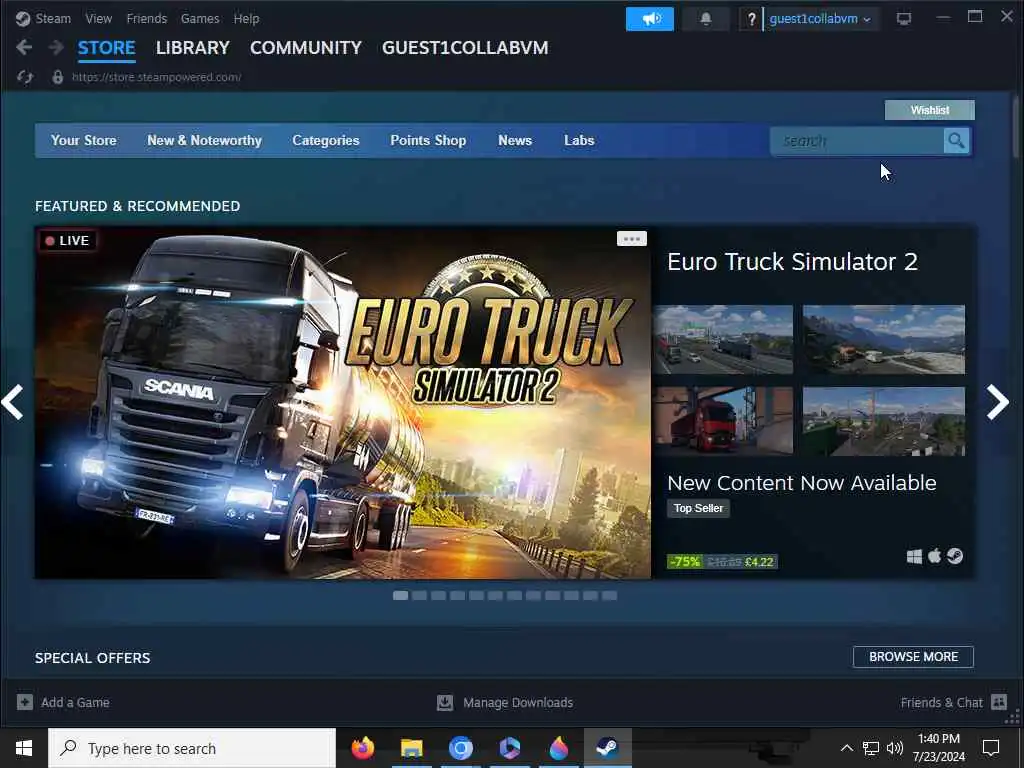This screenshot has height=768, width=1024.
Task: Open the Help menu
Action: pyautogui.click(x=246, y=18)
